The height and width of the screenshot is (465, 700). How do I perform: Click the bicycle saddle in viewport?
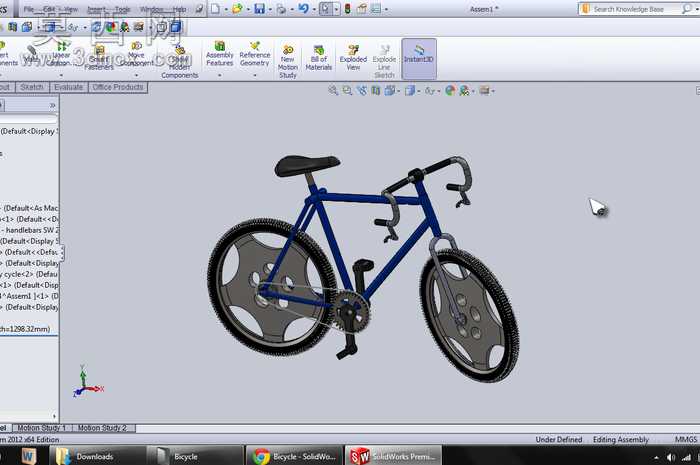[x=306, y=165]
